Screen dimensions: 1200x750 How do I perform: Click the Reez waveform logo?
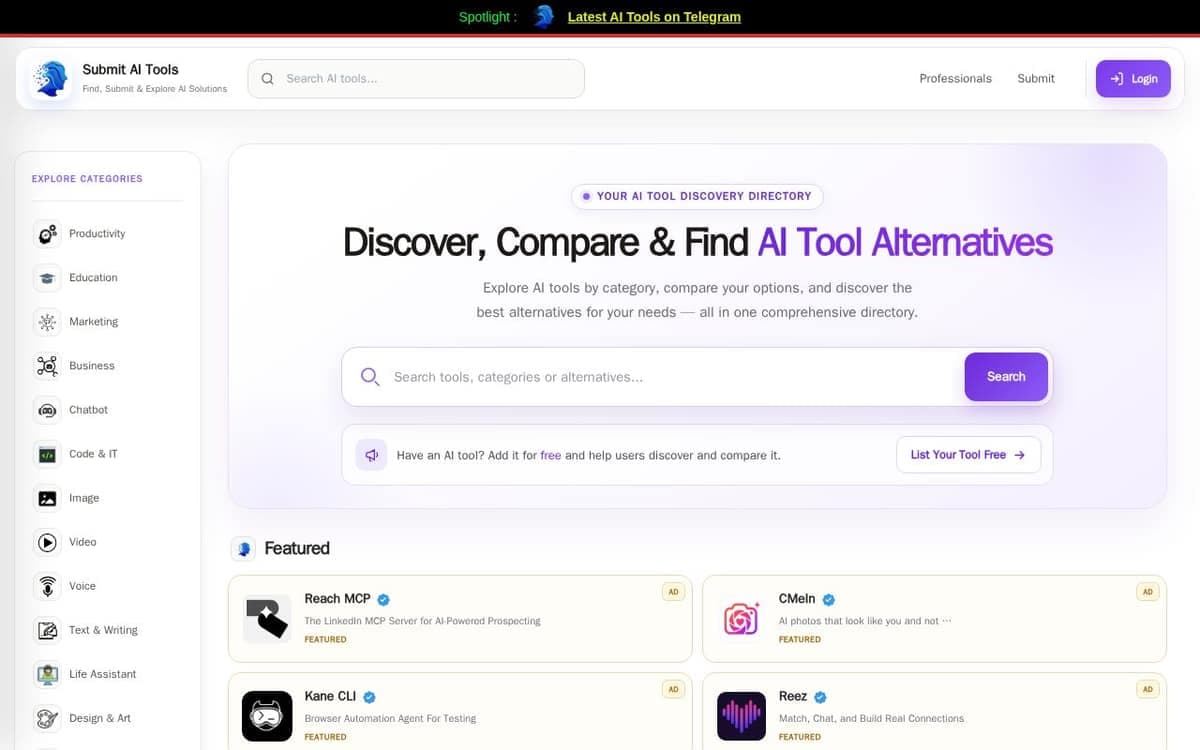tap(741, 716)
